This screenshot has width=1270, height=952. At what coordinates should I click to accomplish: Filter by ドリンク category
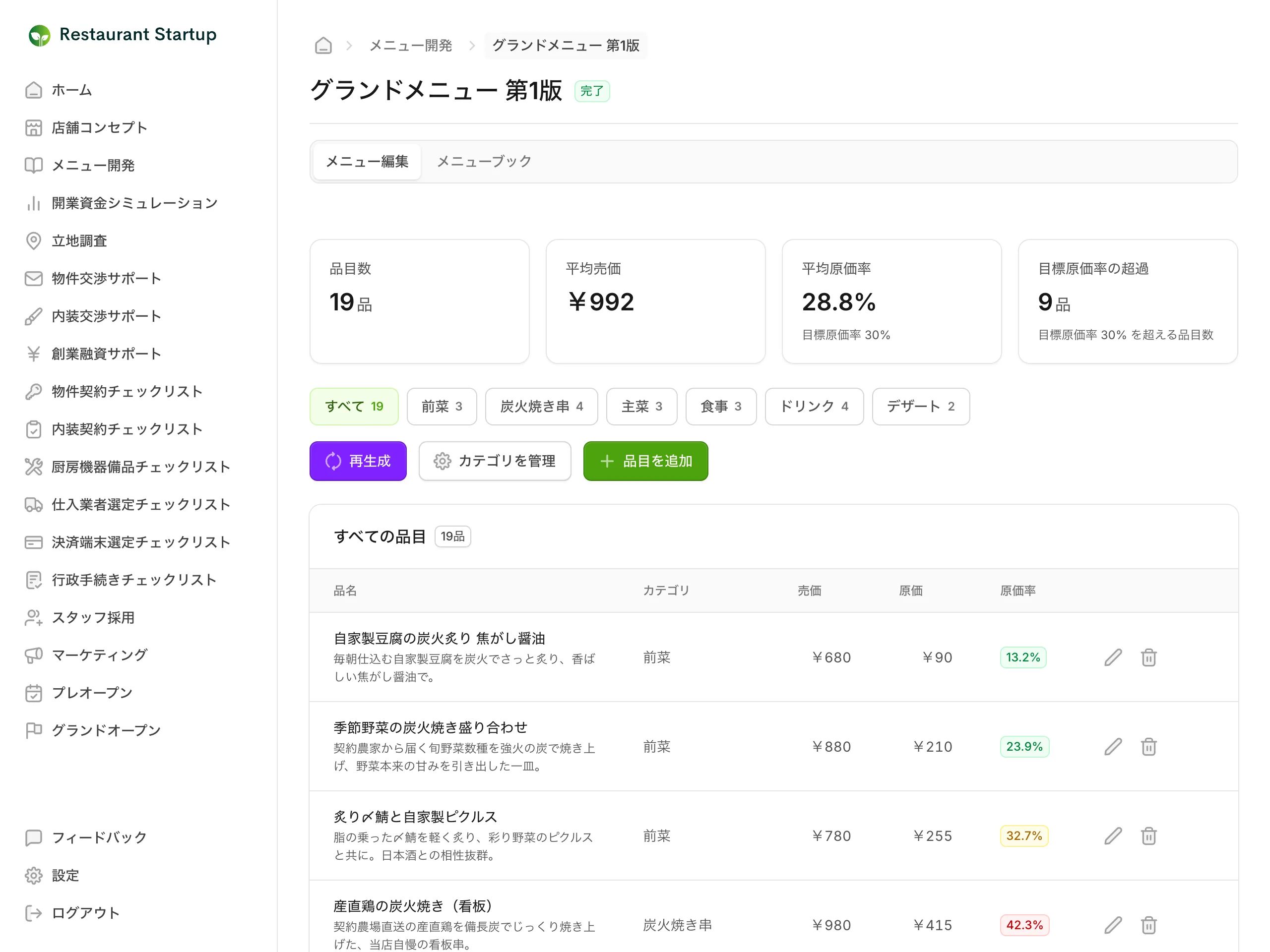point(814,406)
